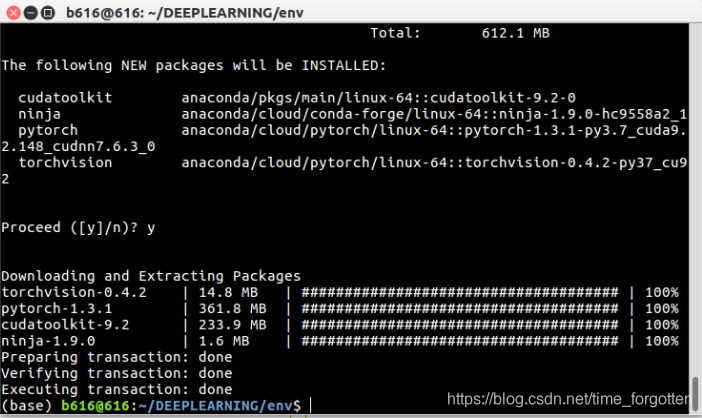Click 'pytorch-1.3.1' download row name
This screenshot has width=702, height=418.
coord(56,309)
